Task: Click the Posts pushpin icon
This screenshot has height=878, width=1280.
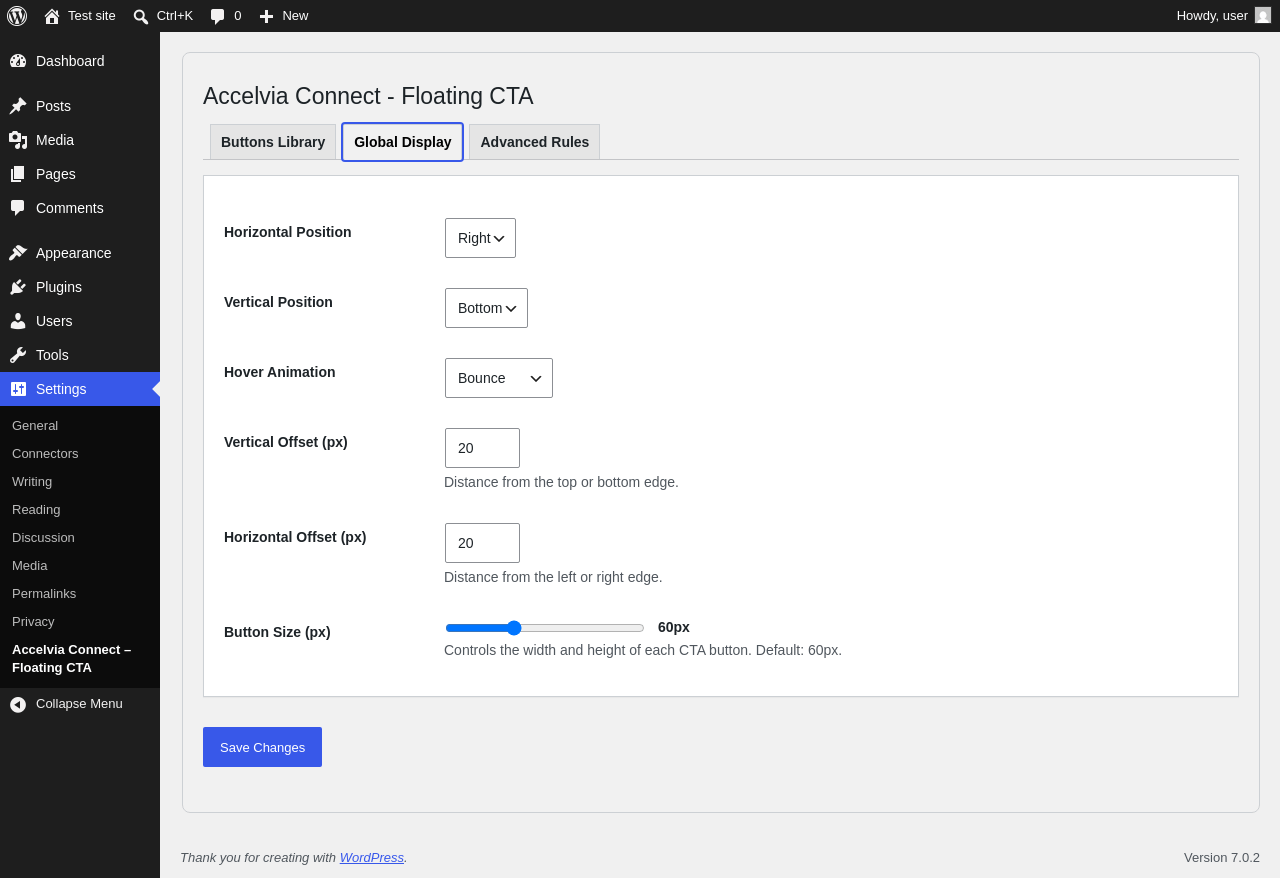Action: click(18, 106)
